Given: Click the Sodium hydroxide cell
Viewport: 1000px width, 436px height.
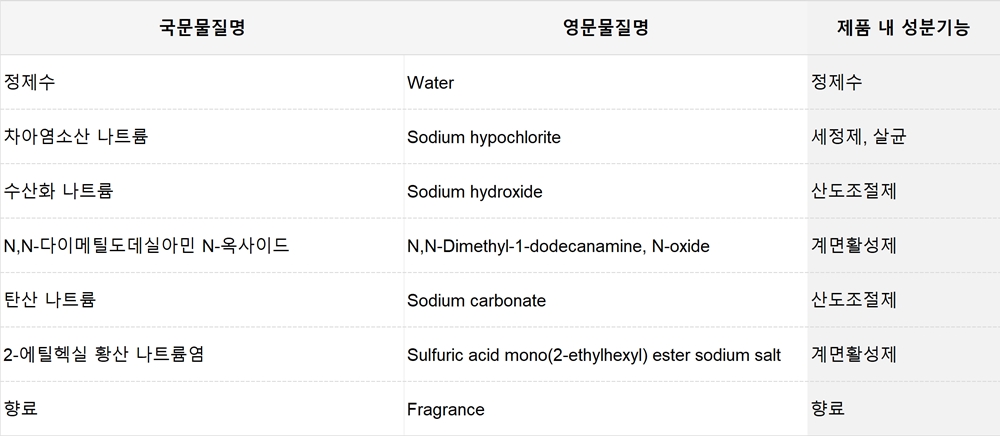Looking at the screenshot, I should coord(606,191).
